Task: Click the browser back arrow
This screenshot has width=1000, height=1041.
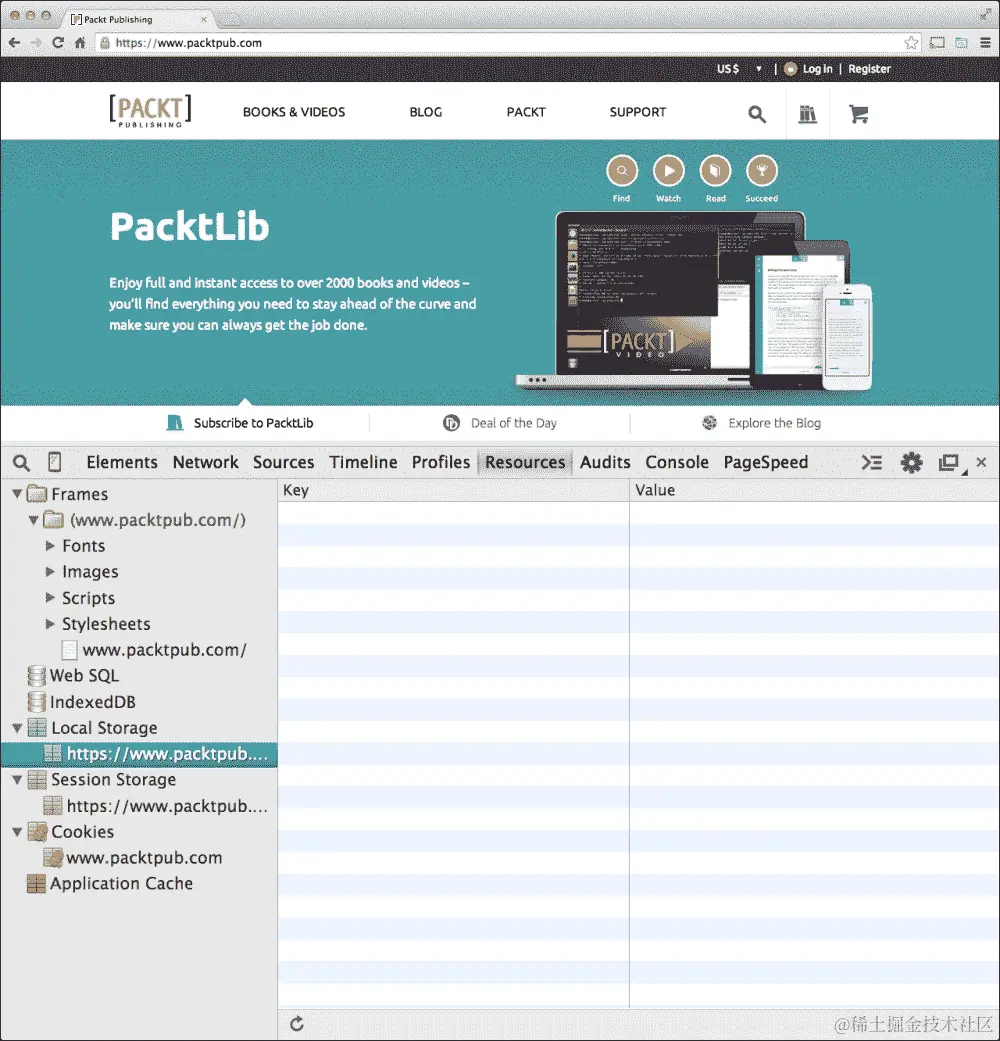Action: tap(15, 42)
